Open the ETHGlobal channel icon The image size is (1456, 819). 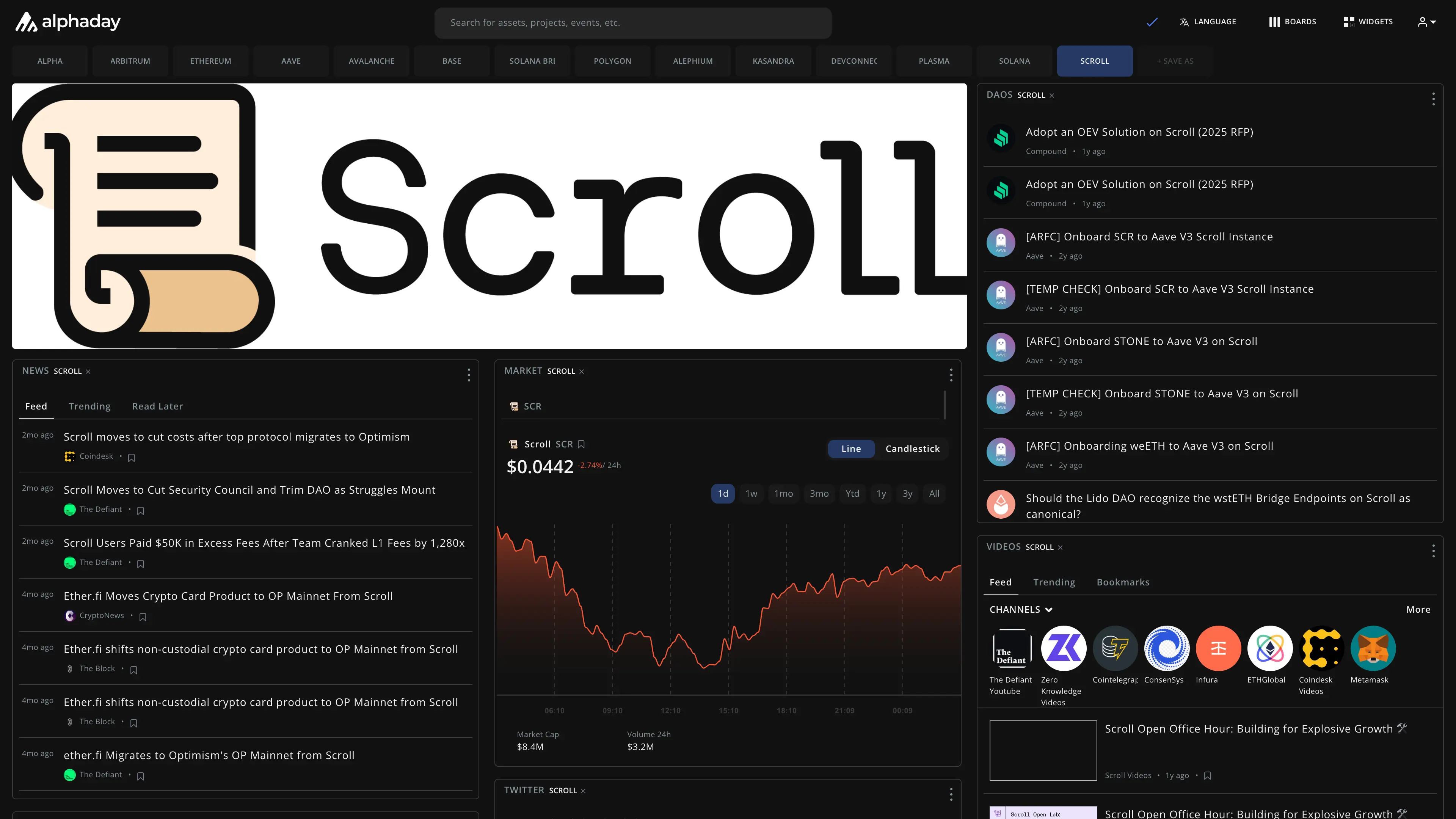point(1269,648)
